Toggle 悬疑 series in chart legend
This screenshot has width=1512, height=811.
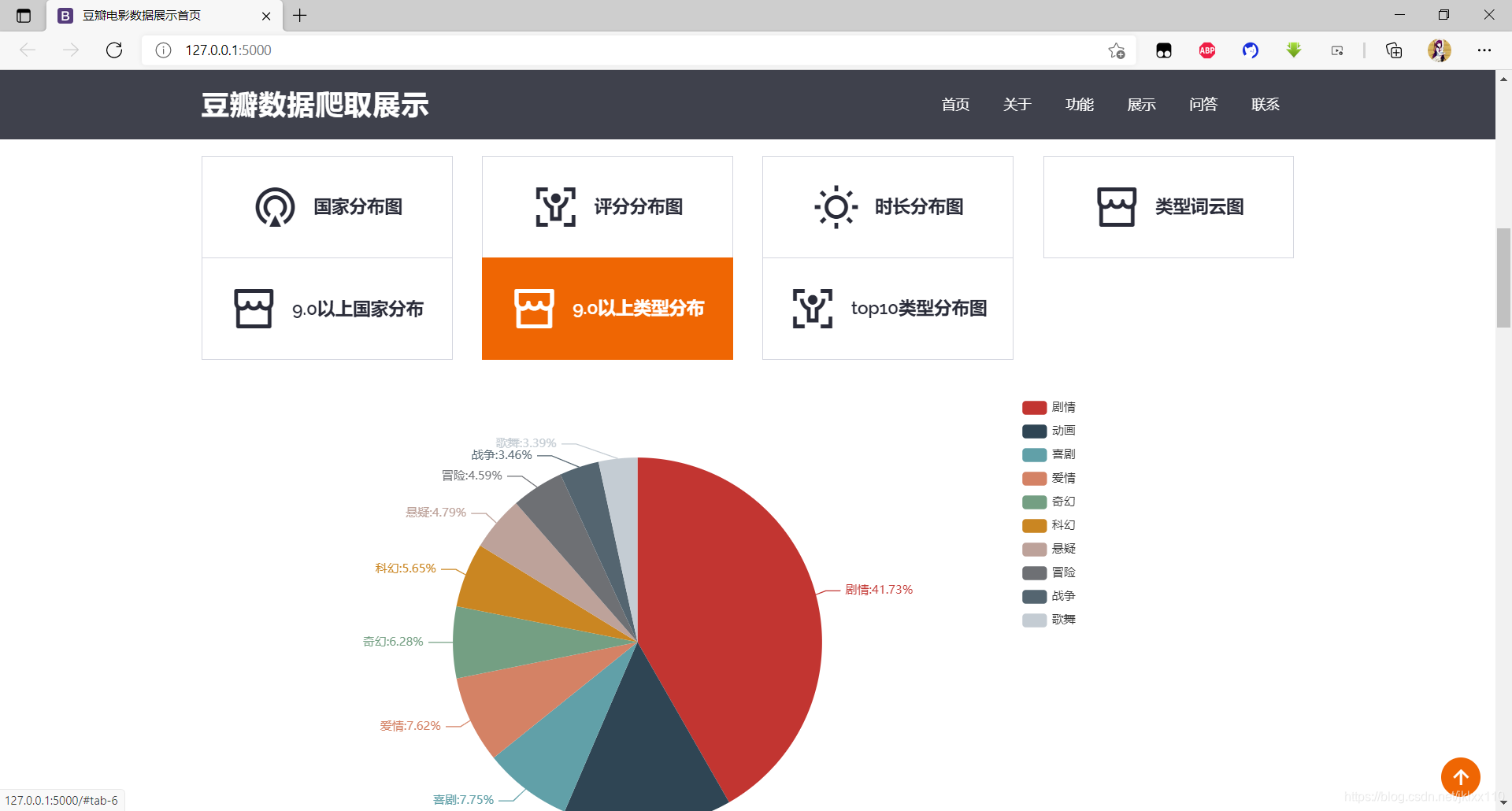pyautogui.click(x=1049, y=549)
